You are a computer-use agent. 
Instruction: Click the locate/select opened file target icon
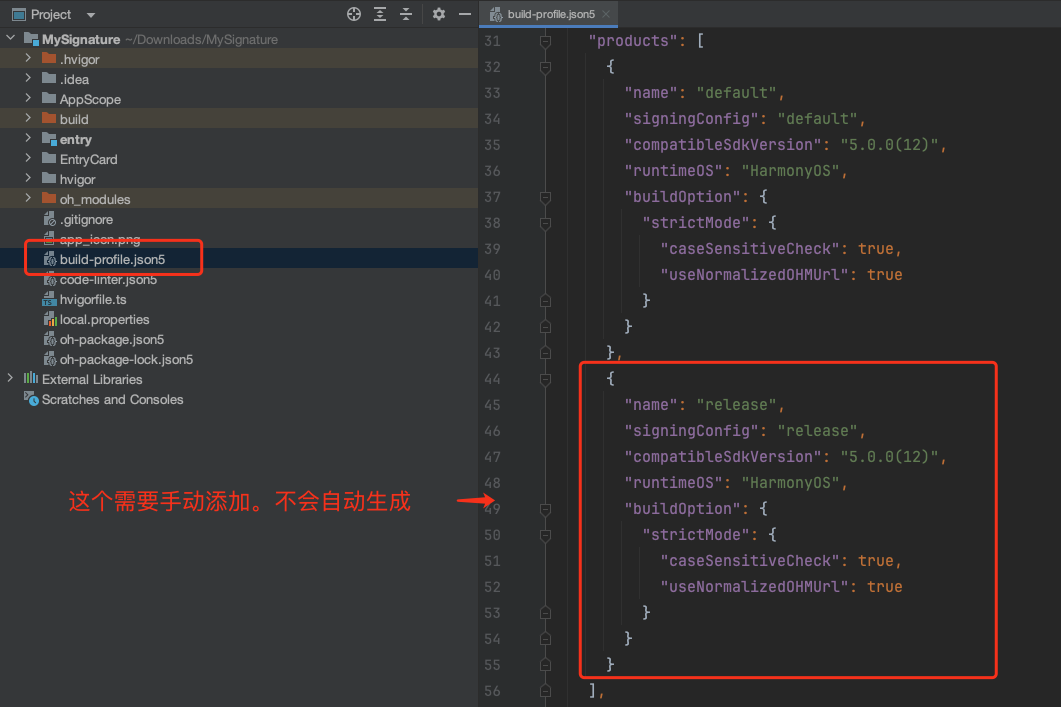click(x=353, y=14)
